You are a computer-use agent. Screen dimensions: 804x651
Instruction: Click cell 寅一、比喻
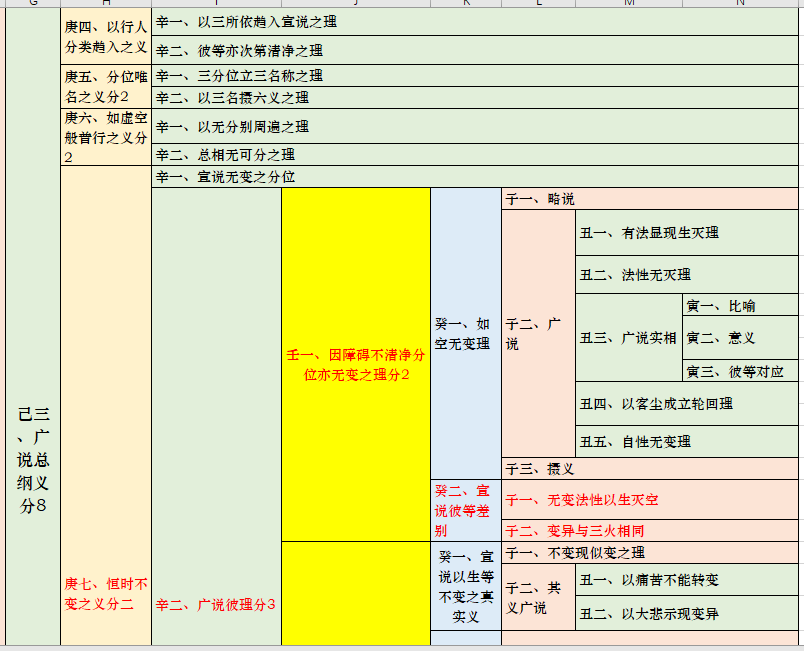740,306
